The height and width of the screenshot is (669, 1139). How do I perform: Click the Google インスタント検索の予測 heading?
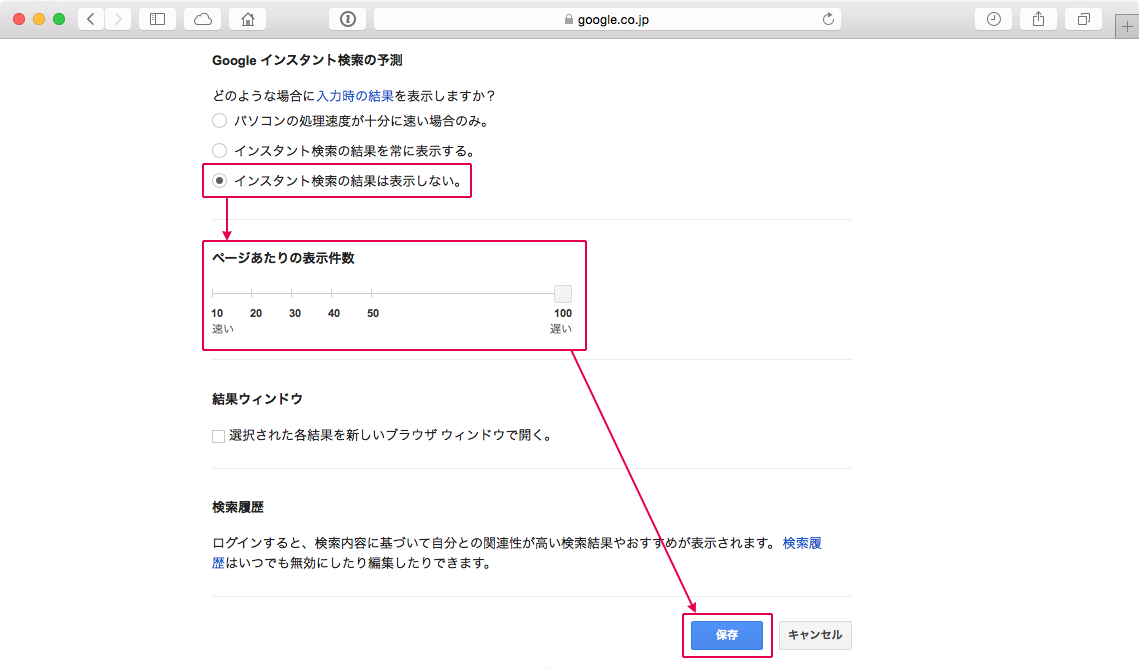[x=307, y=60]
